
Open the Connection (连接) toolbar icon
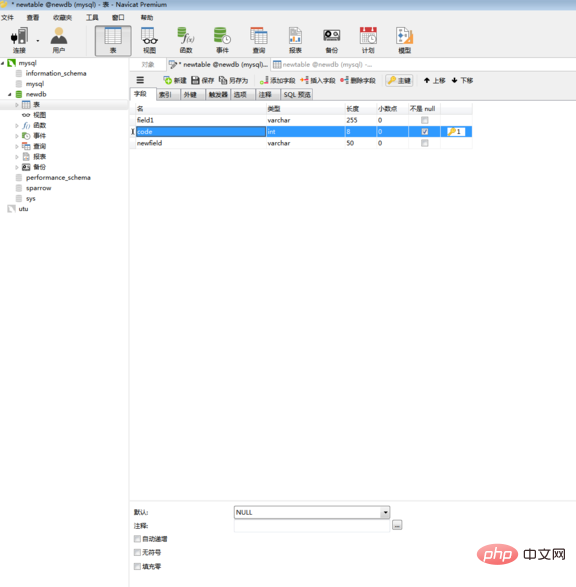tap(19, 40)
